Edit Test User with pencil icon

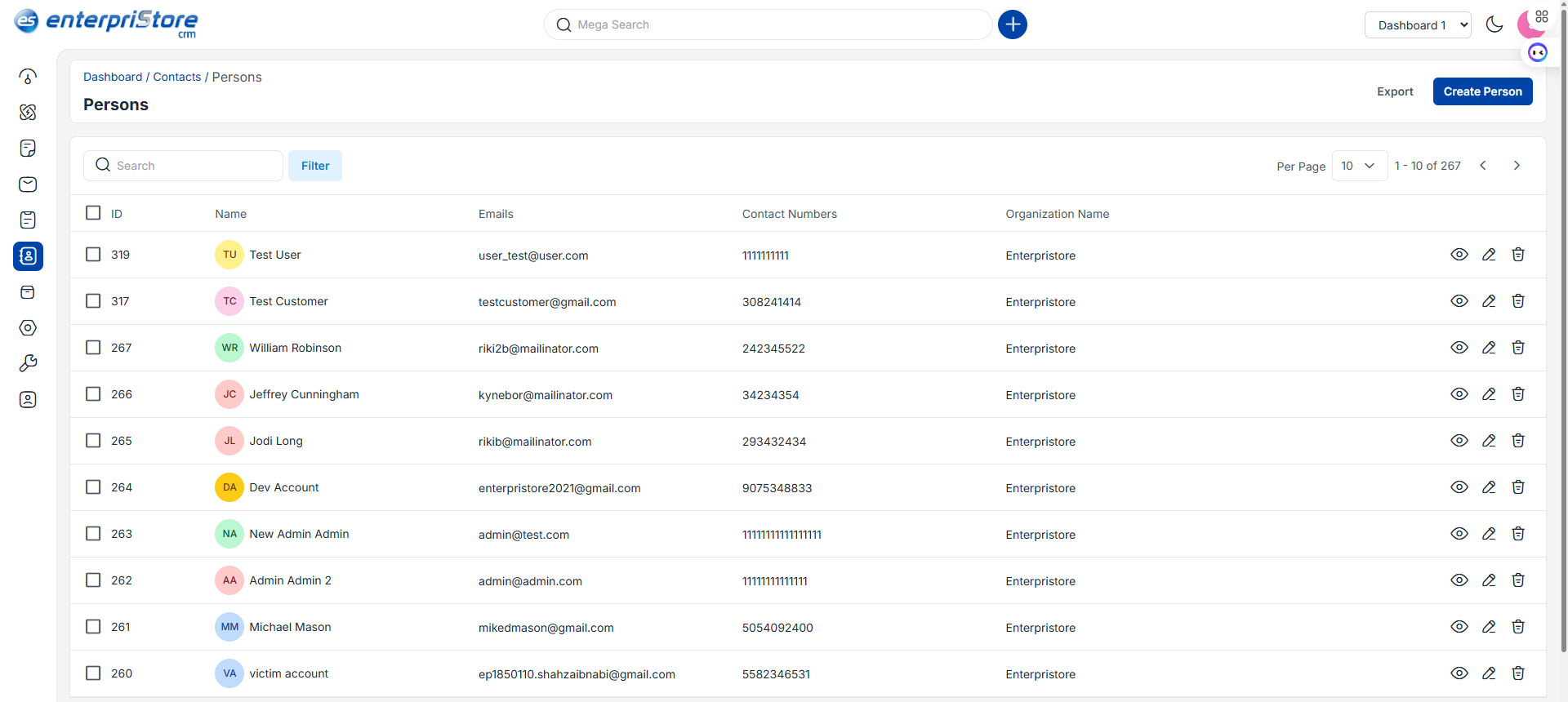pyautogui.click(x=1489, y=255)
